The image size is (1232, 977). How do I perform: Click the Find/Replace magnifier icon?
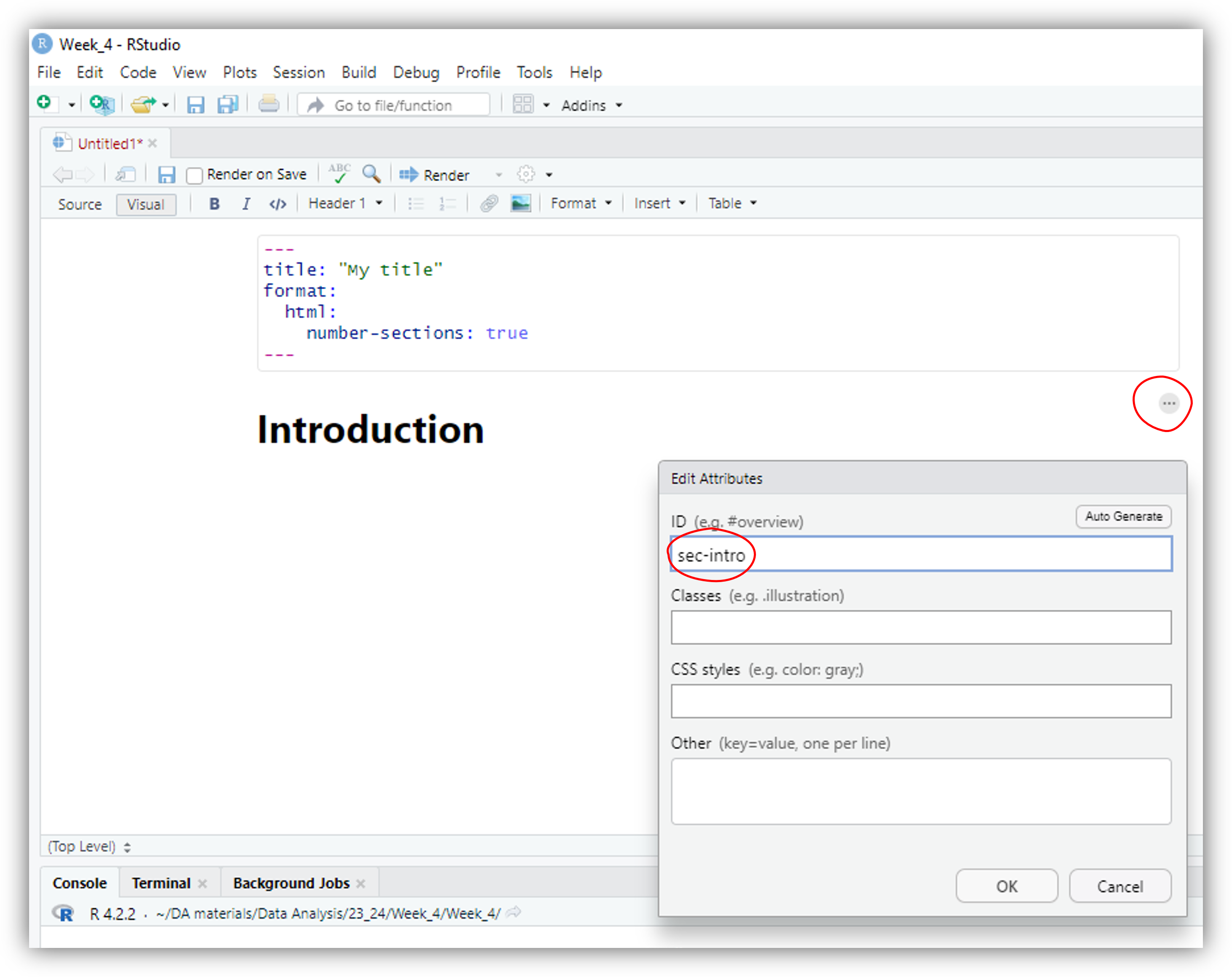coord(371,174)
